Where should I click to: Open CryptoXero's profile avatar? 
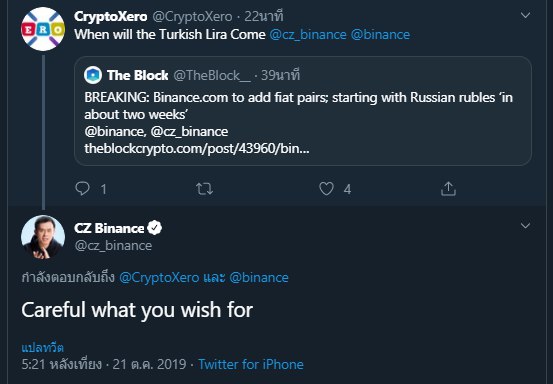pyautogui.click(x=43, y=29)
